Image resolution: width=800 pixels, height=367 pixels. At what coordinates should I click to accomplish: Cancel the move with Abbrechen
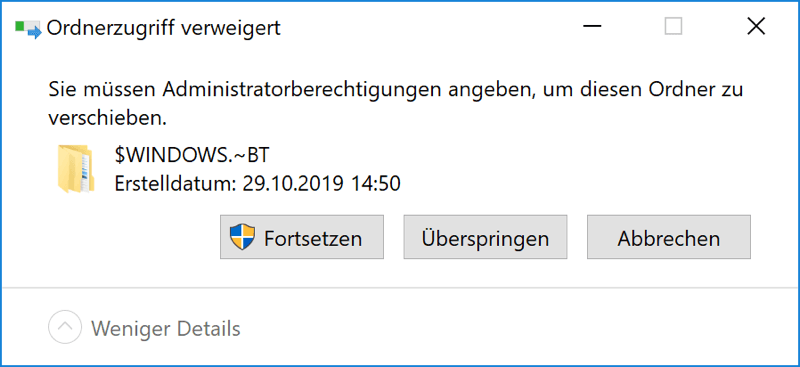[x=669, y=237]
